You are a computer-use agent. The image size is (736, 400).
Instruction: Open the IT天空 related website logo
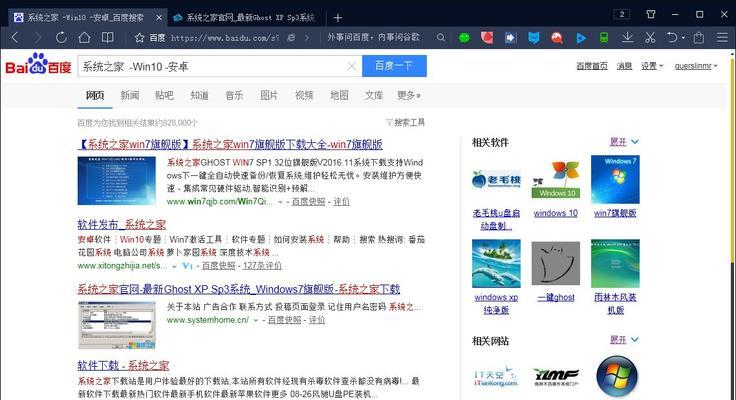[x=496, y=377]
